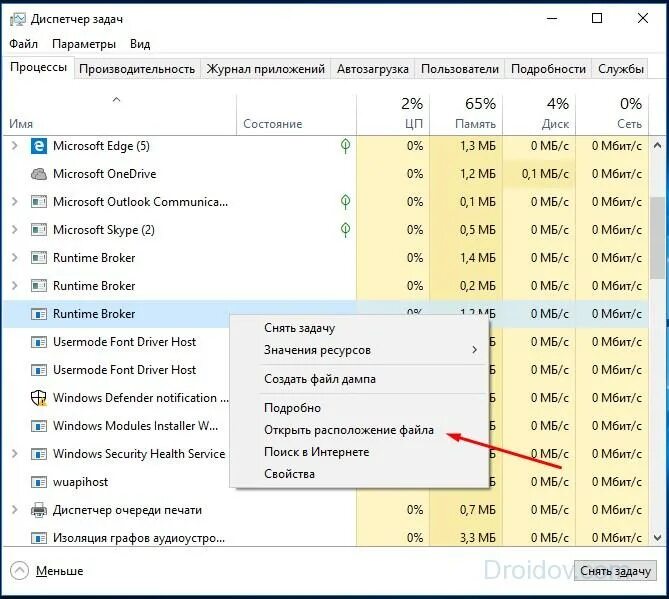Minimize the Task Manager window

point(552,18)
